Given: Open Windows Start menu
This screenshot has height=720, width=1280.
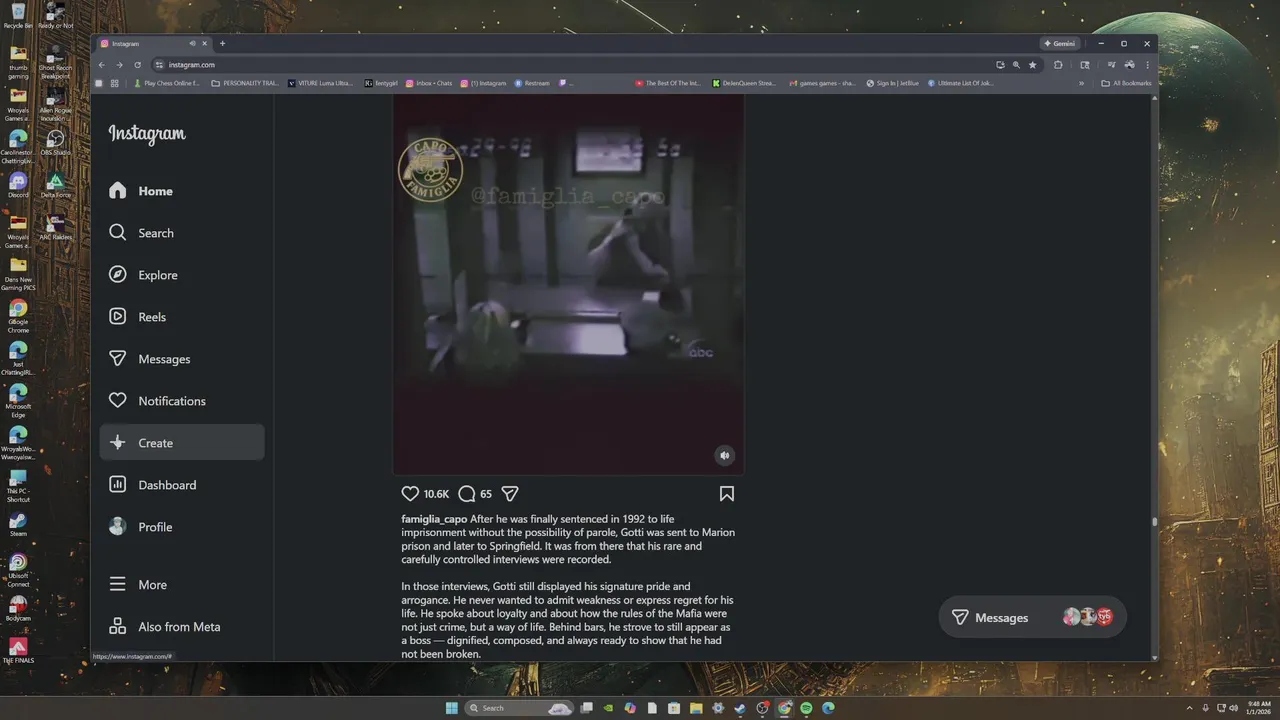Looking at the screenshot, I should (452, 708).
